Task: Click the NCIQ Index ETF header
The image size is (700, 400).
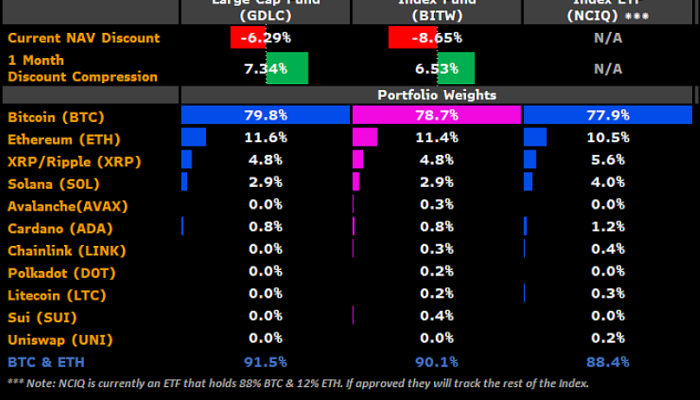Action: [607, 12]
